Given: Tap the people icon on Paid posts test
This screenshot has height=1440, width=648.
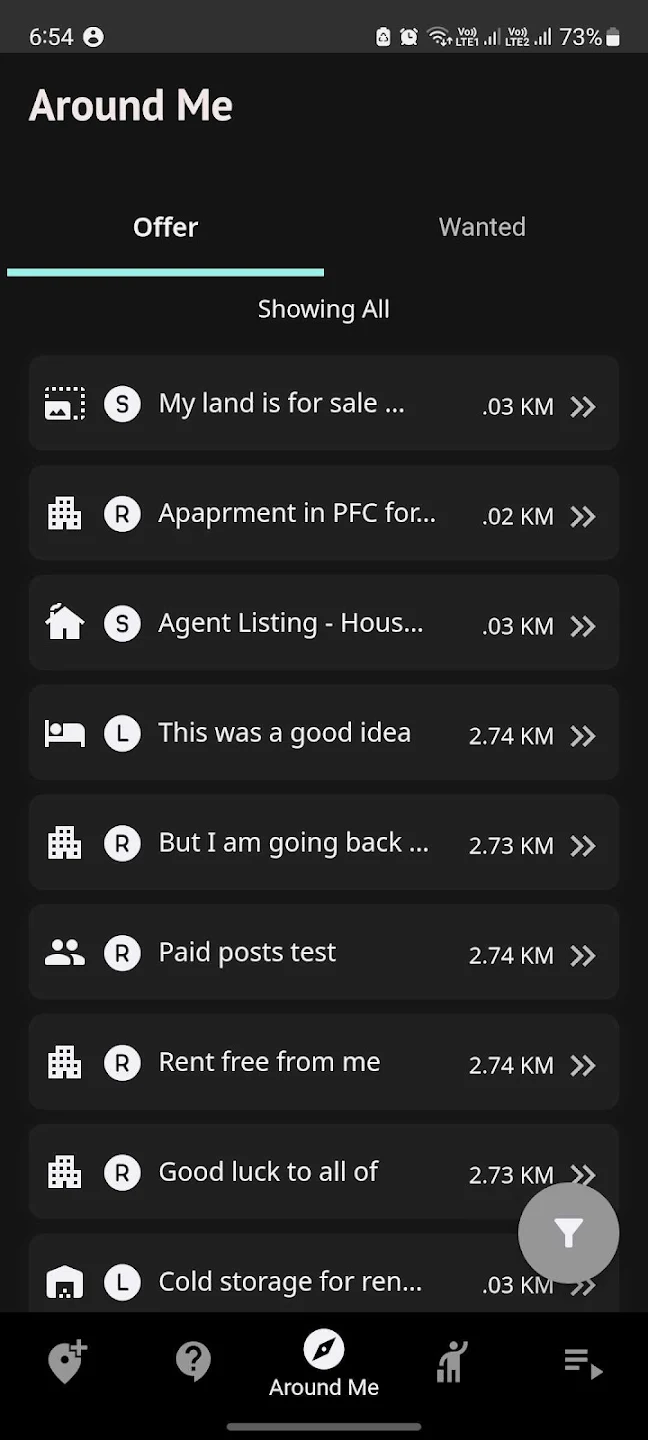Looking at the screenshot, I should (65, 953).
